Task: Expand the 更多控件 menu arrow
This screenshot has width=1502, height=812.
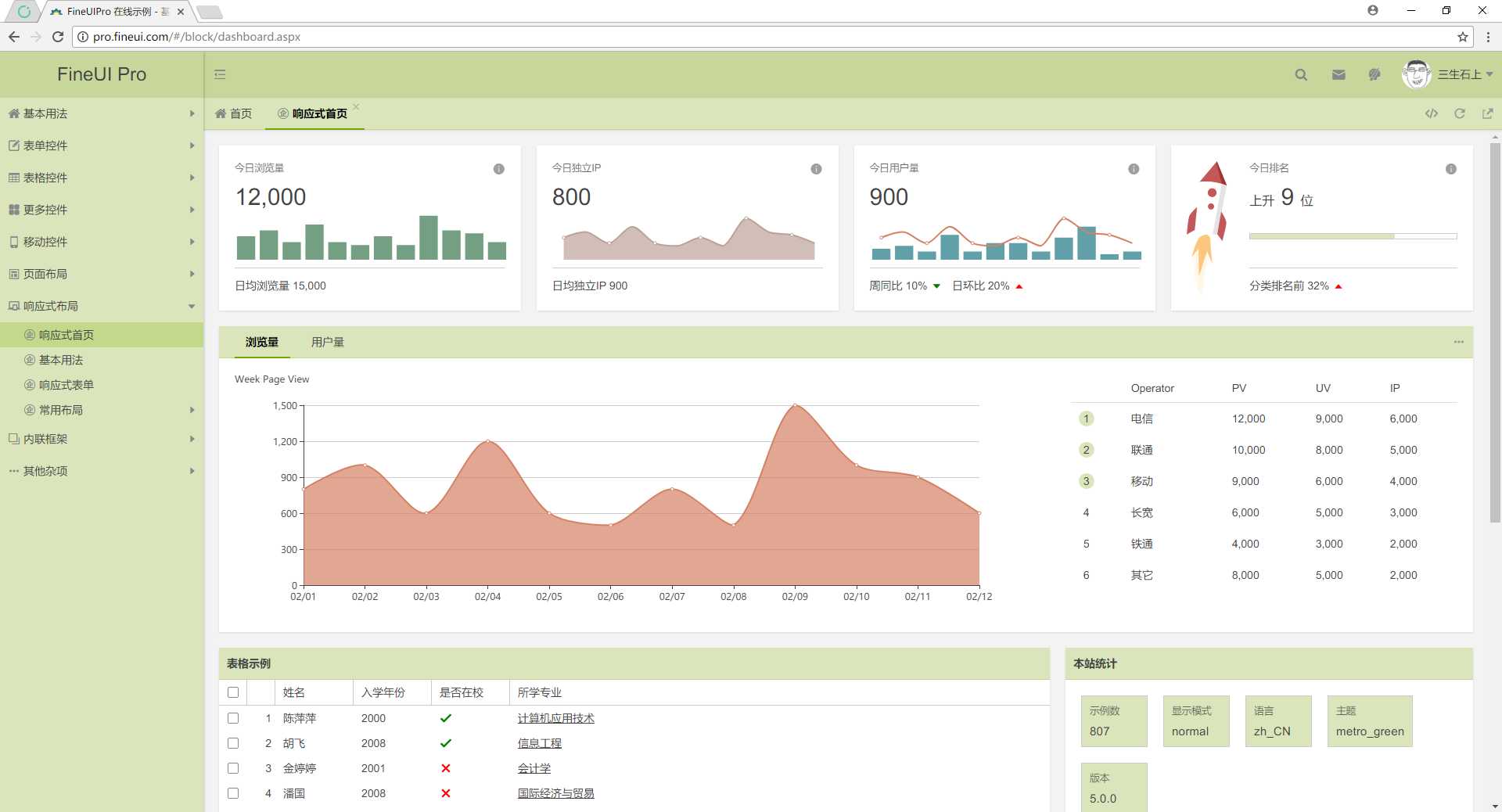Action: click(x=192, y=210)
